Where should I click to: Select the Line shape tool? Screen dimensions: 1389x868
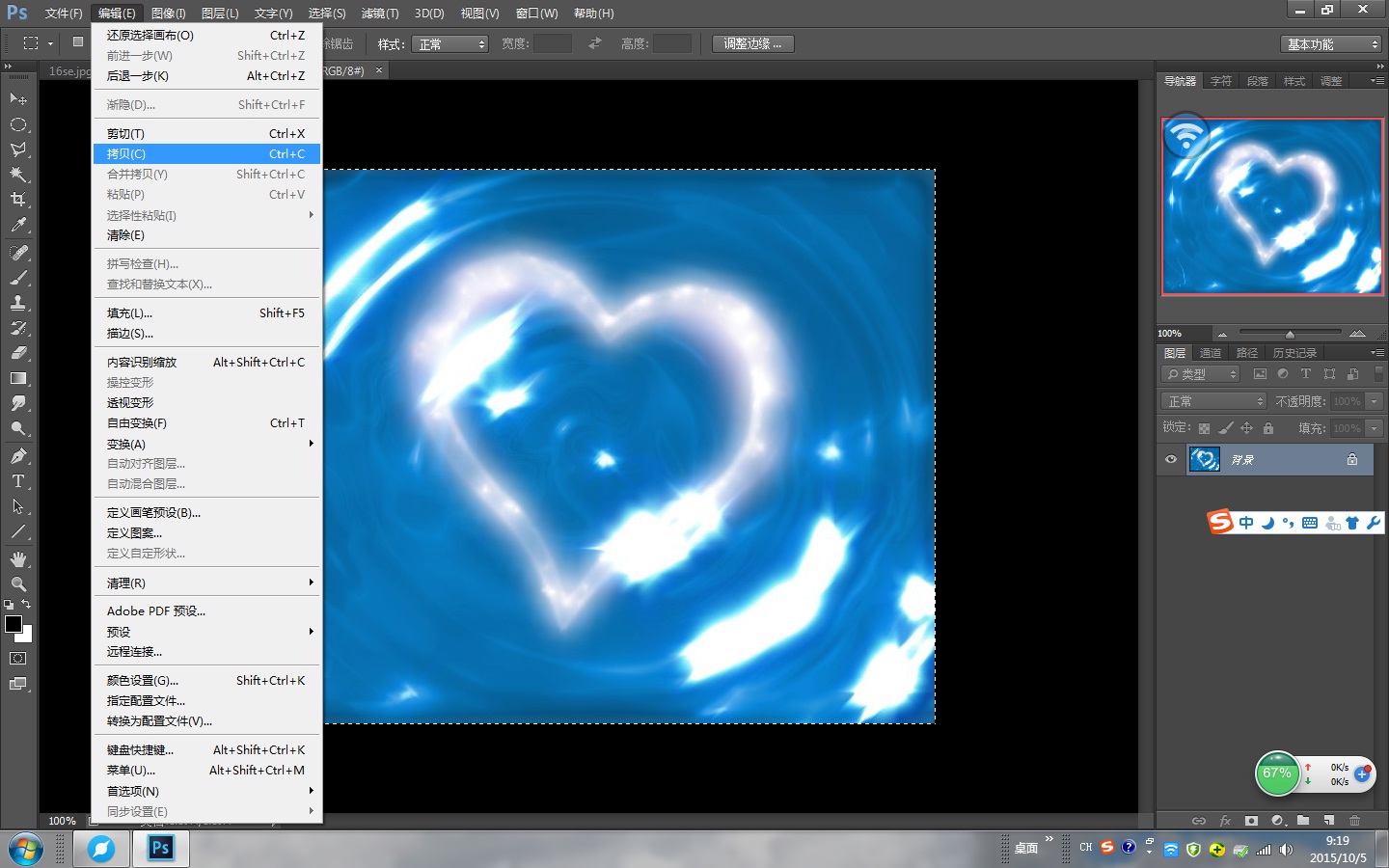(x=18, y=531)
